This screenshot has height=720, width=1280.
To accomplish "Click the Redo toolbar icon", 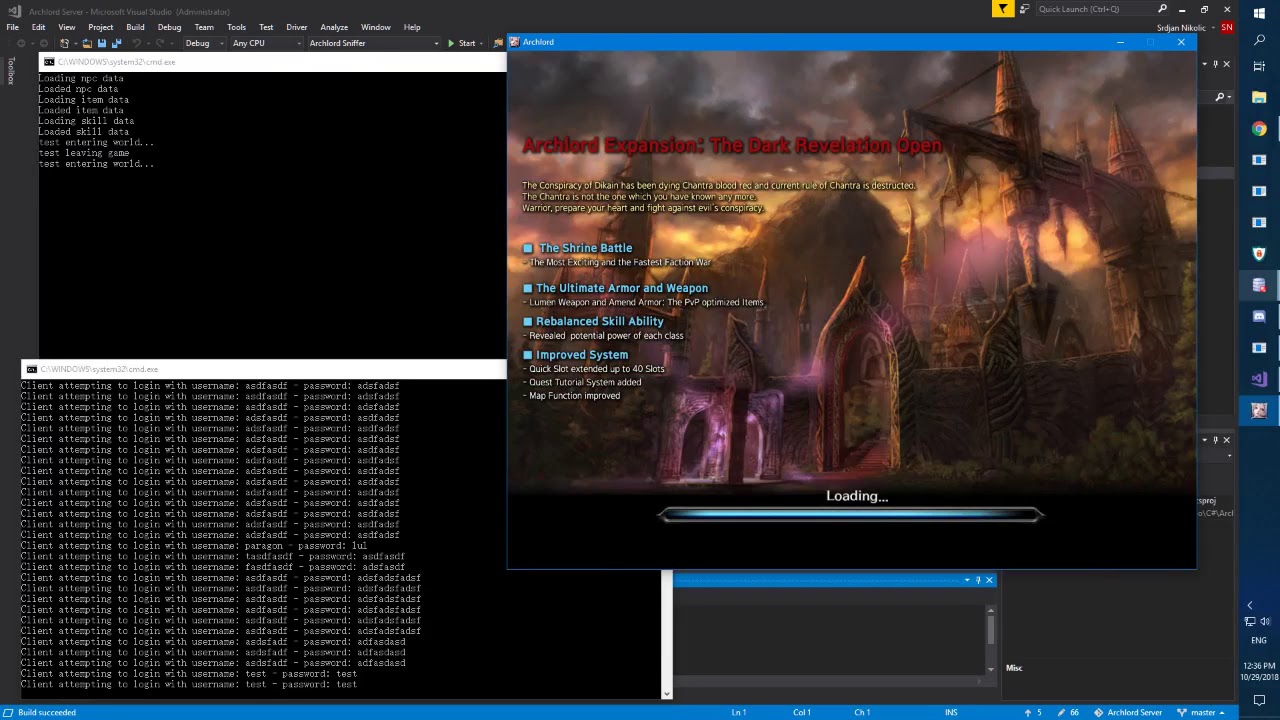I will (x=160, y=43).
